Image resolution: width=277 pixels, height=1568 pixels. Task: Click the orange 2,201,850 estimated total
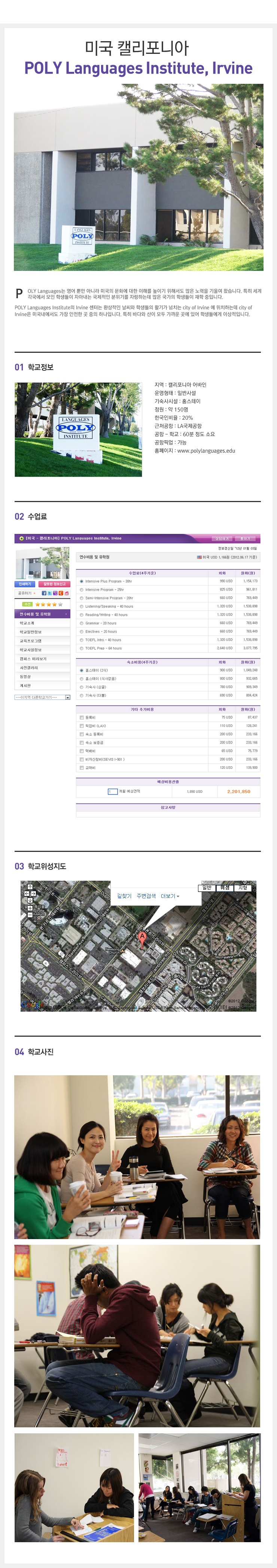pyautogui.click(x=239, y=791)
